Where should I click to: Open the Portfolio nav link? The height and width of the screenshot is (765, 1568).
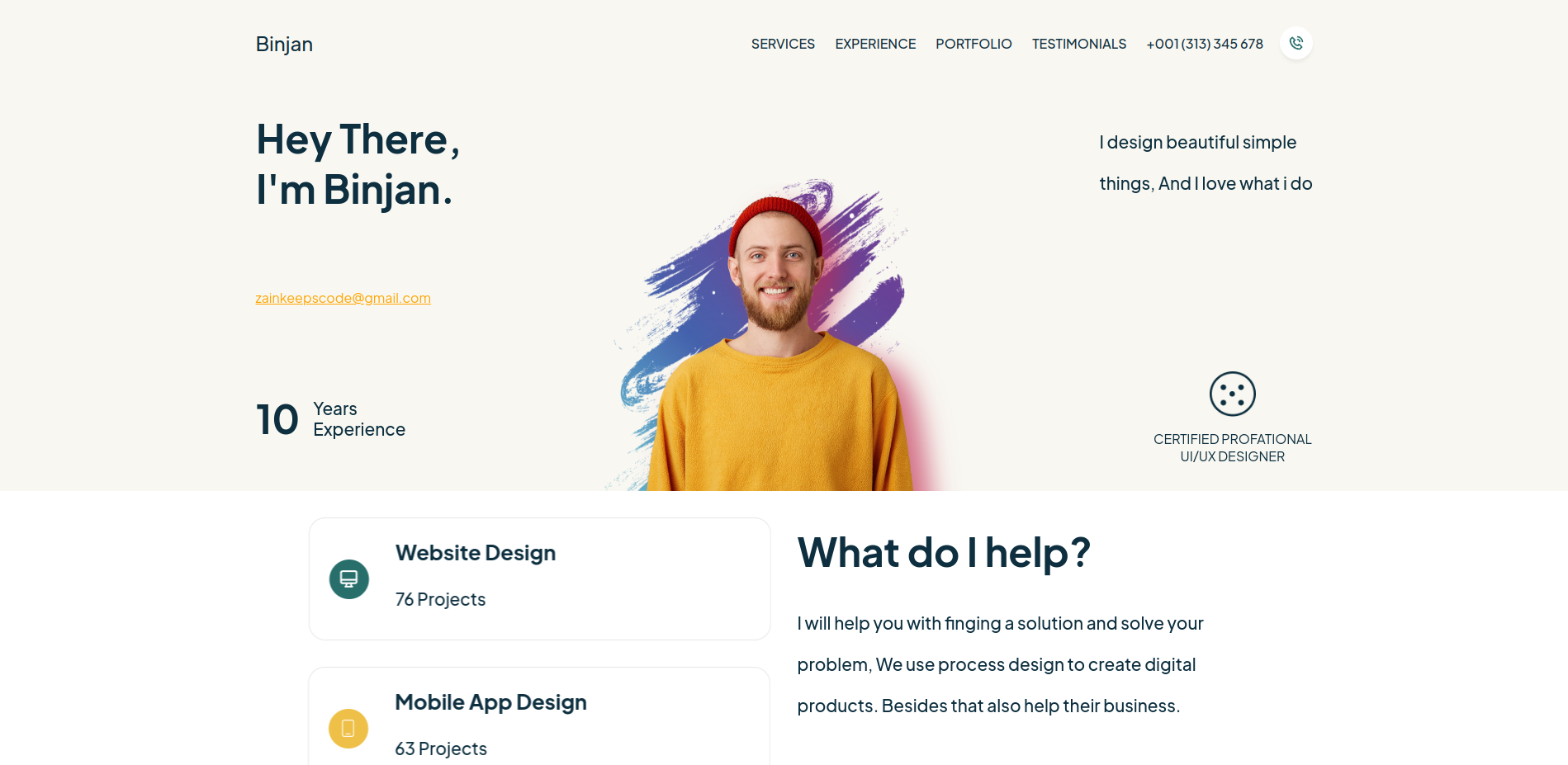pyautogui.click(x=973, y=44)
